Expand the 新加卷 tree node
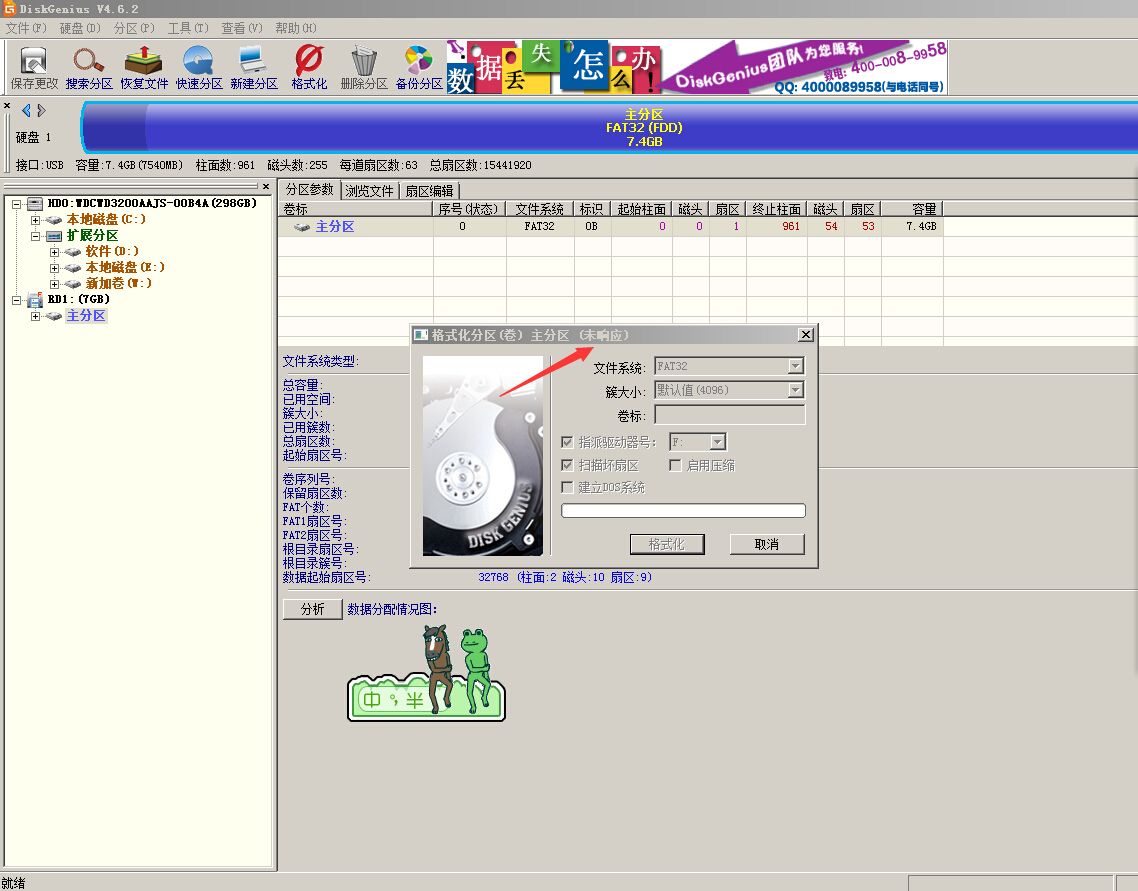 pyautogui.click(x=54, y=284)
